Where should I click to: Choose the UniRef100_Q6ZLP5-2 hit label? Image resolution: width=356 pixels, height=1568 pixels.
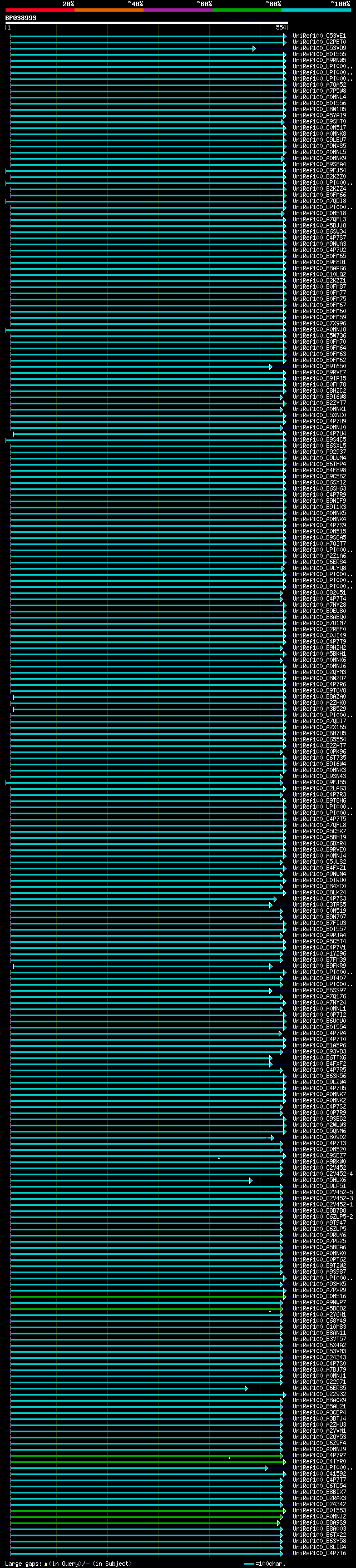(323, 1216)
